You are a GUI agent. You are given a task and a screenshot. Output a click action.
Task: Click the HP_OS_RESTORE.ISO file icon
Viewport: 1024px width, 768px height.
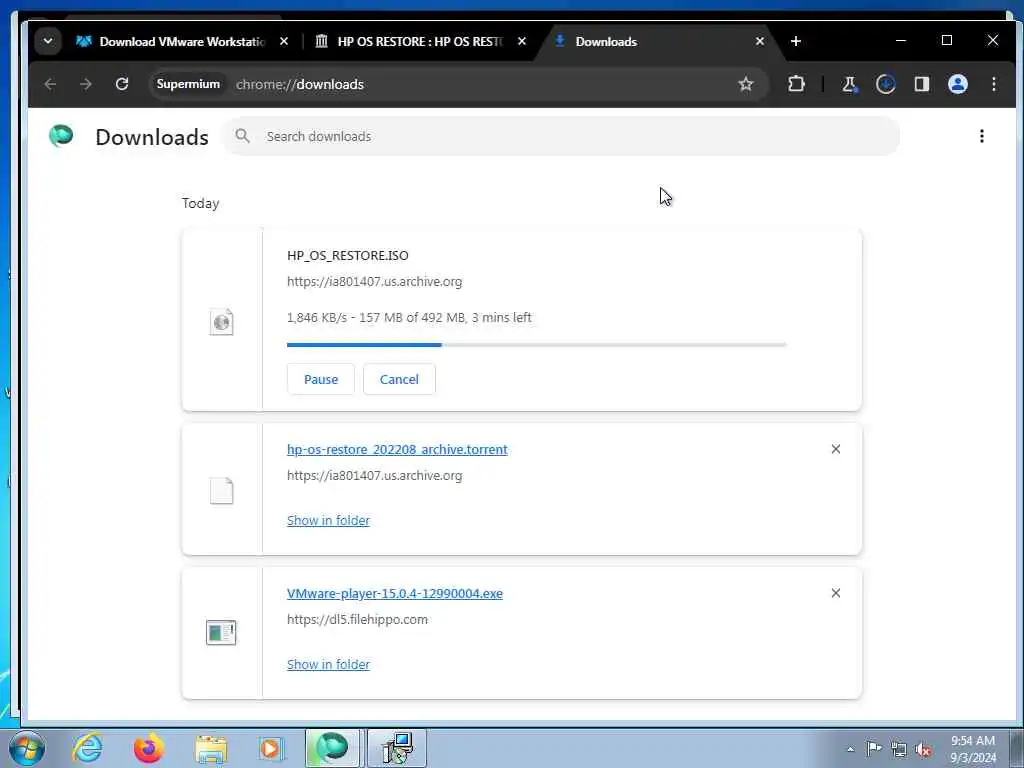(221, 321)
